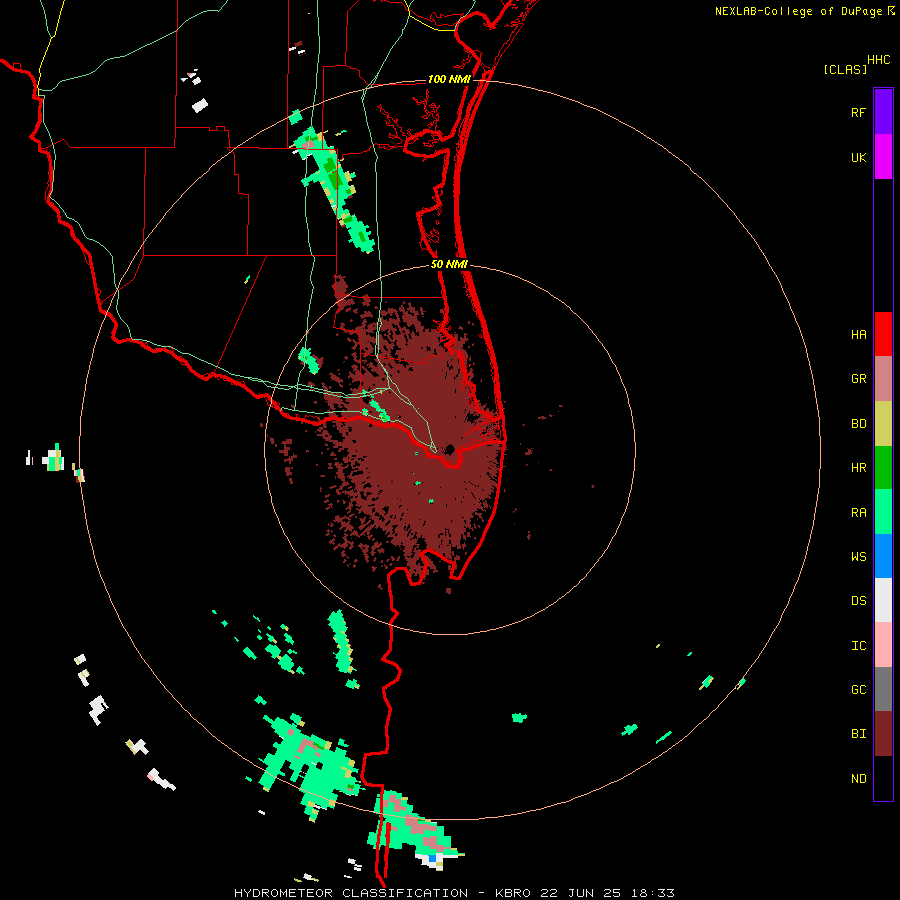900x900 pixels.
Task: Click the RA light green legend swatch
Action: [883, 512]
